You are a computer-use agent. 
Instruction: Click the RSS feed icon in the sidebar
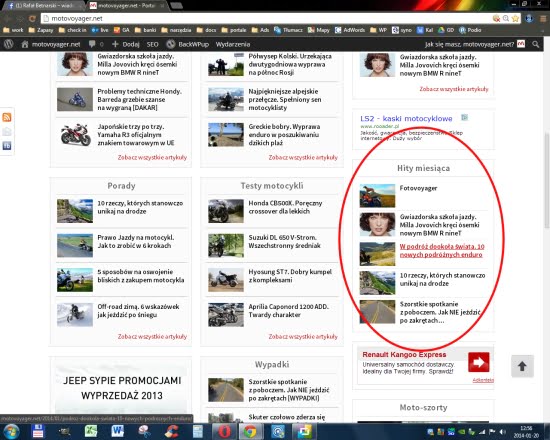click(x=7, y=117)
